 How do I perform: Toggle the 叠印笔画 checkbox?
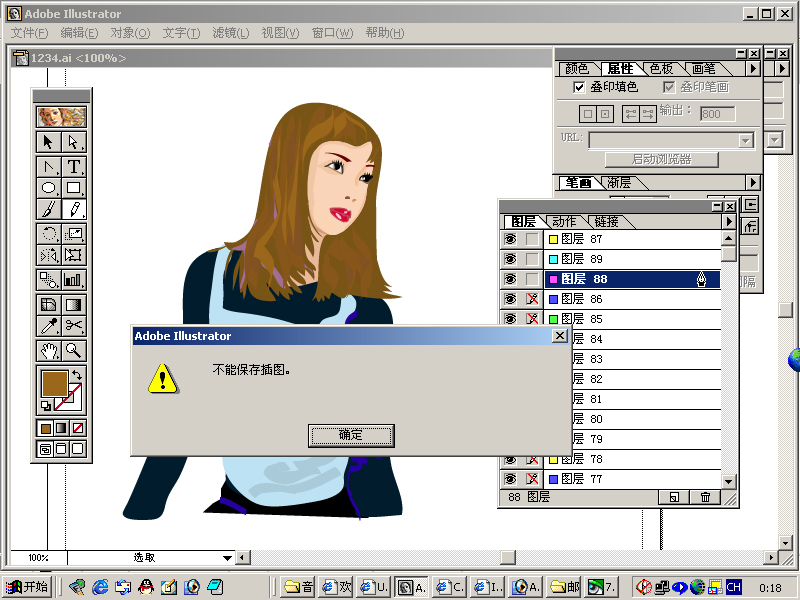(x=669, y=87)
